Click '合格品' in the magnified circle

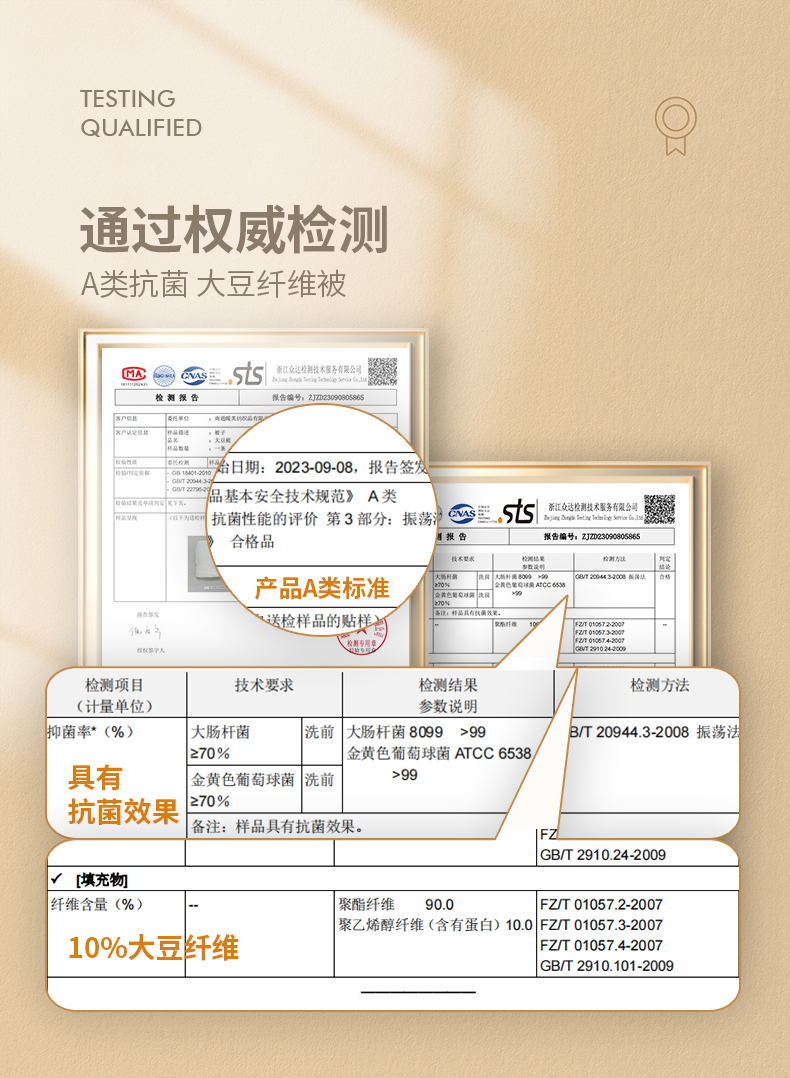coord(252,542)
